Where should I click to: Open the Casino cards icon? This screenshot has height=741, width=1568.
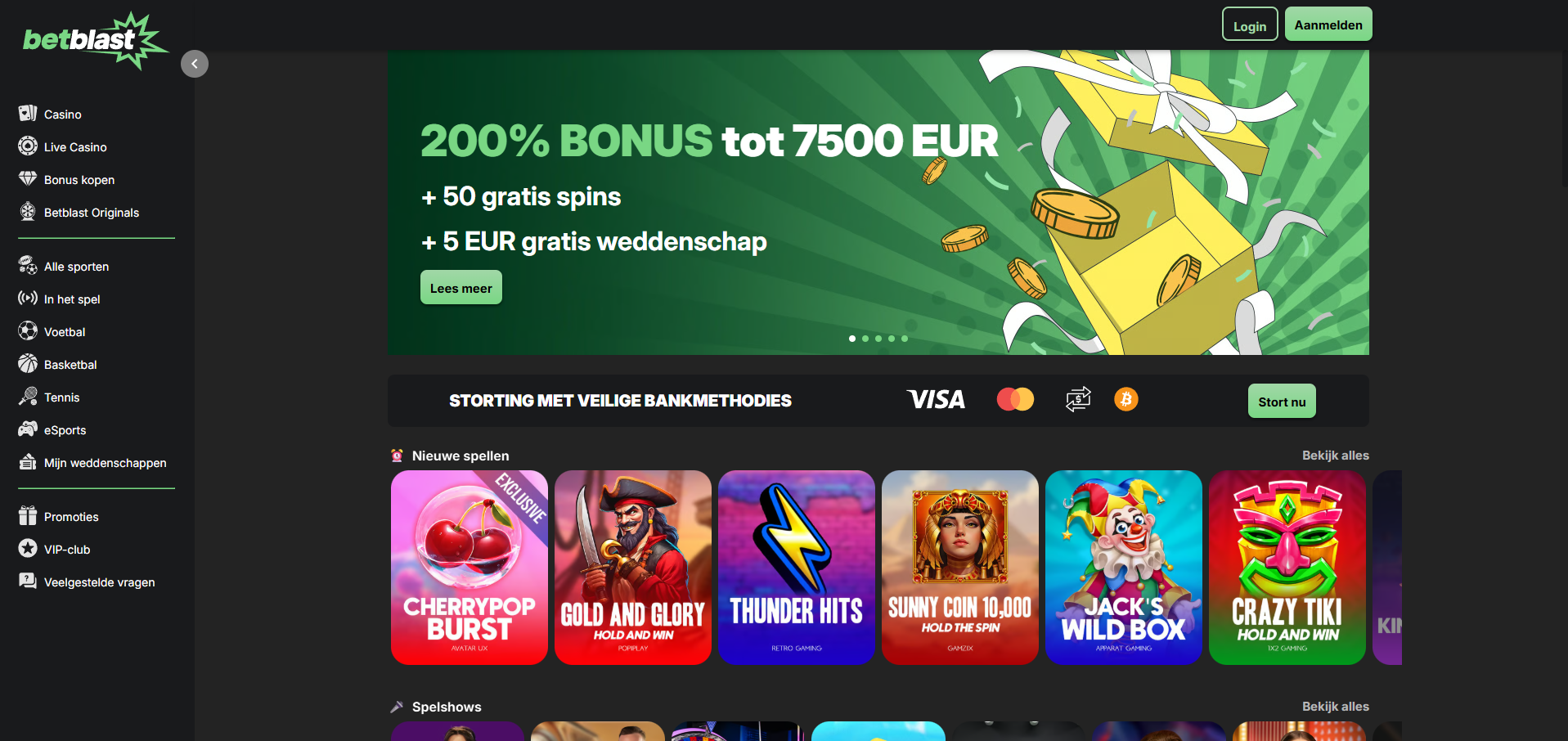pyautogui.click(x=28, y=114)
